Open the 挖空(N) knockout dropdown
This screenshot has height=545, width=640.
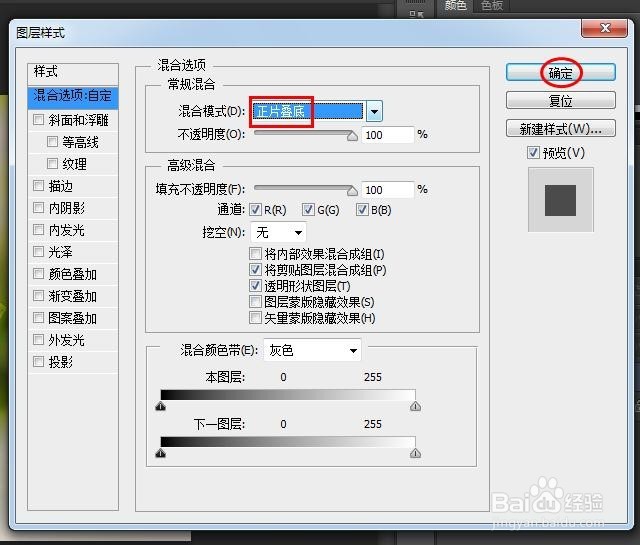(x=278, y=233)
